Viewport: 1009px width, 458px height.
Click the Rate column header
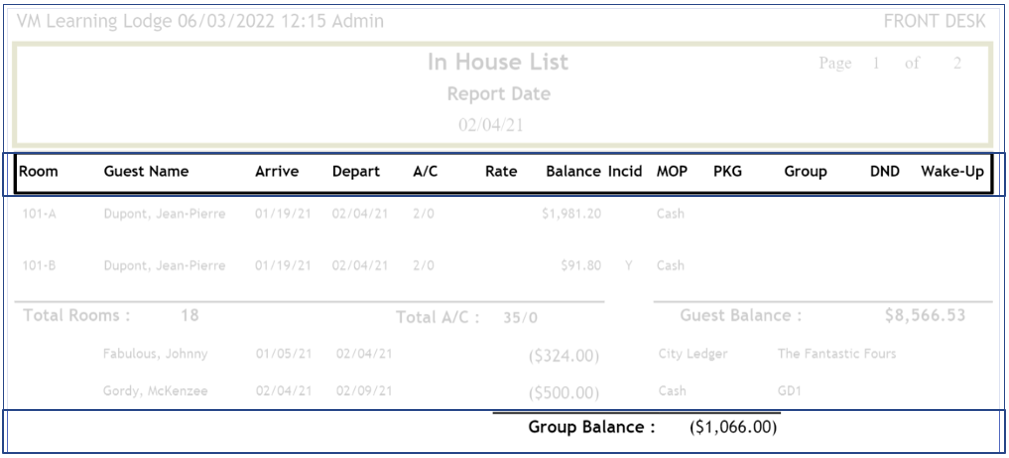(x=500, y=172)
